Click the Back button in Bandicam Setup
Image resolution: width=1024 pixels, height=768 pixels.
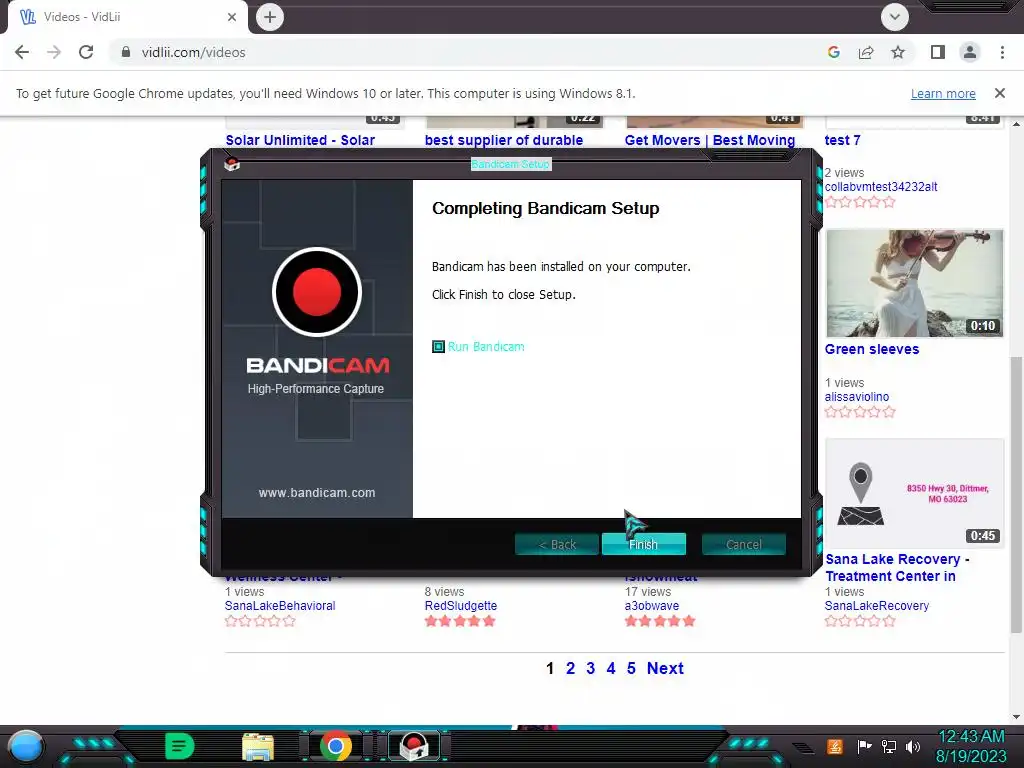(x=556, y=544)
